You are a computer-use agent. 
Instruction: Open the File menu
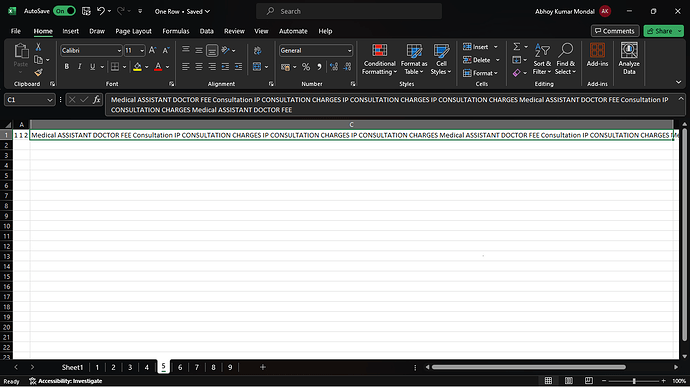(x=16, y=31)
